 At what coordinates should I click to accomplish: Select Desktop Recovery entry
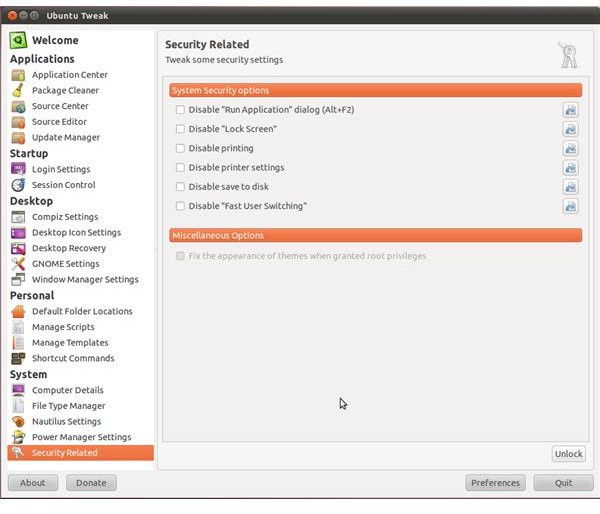tap(69, 248)
